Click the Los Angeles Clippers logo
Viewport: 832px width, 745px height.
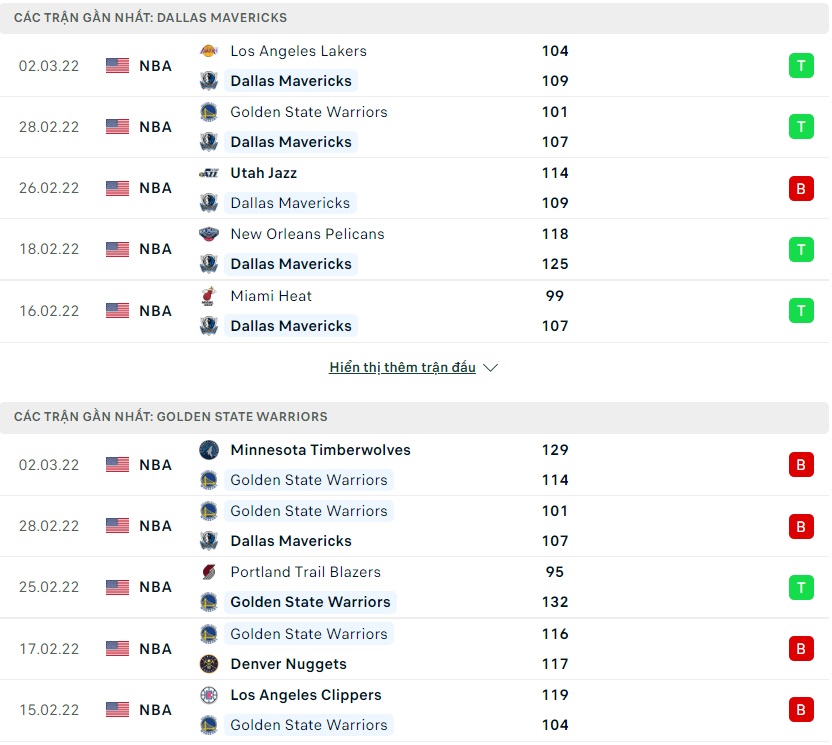(208, 695)
